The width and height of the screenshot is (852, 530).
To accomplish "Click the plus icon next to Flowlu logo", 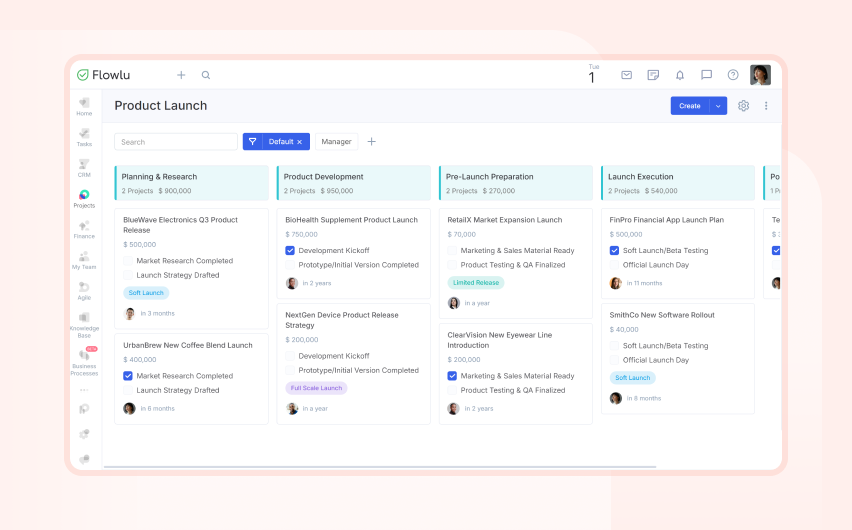I will tap(181, 75).
